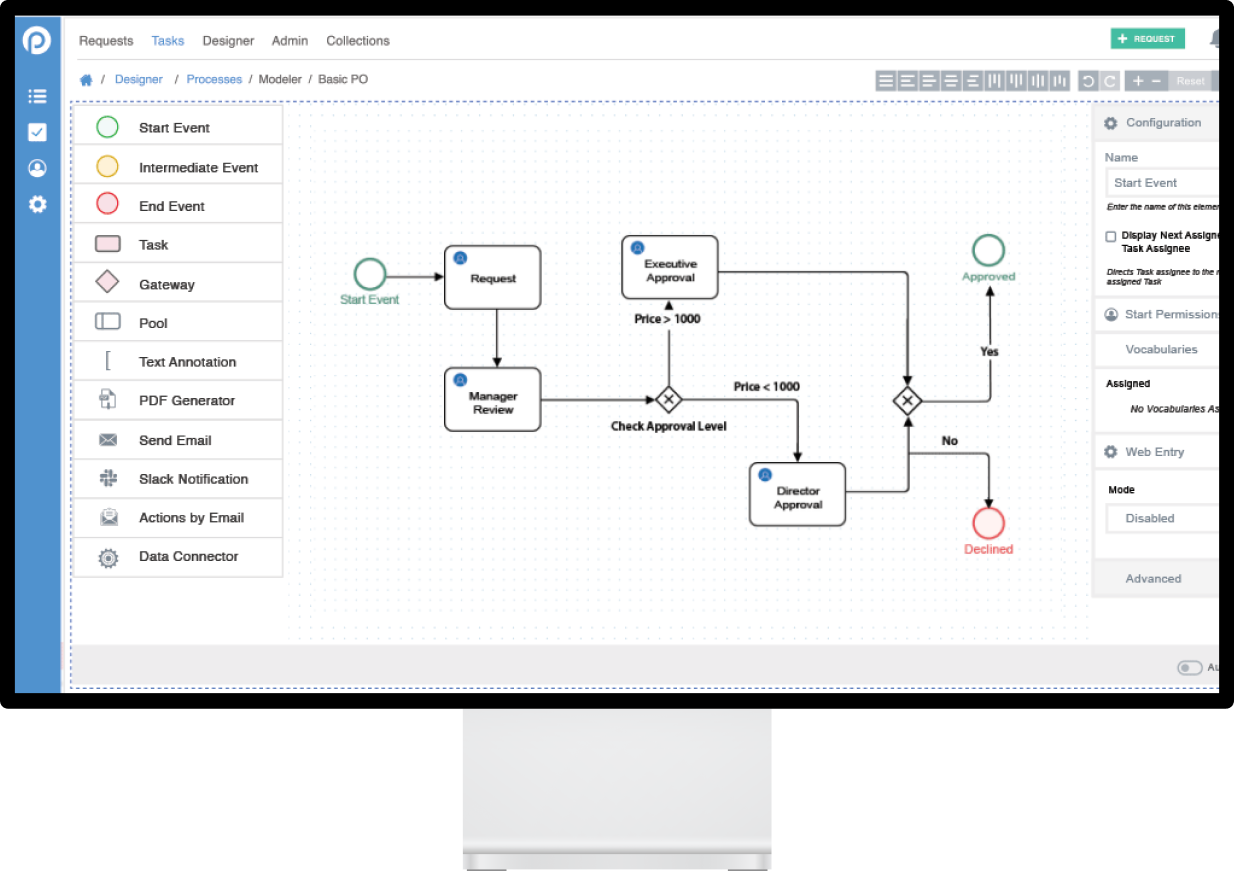Click the Undo icon in the modeler toolbar
This screenshot has width=1234, height=871.
[1087, 81]
